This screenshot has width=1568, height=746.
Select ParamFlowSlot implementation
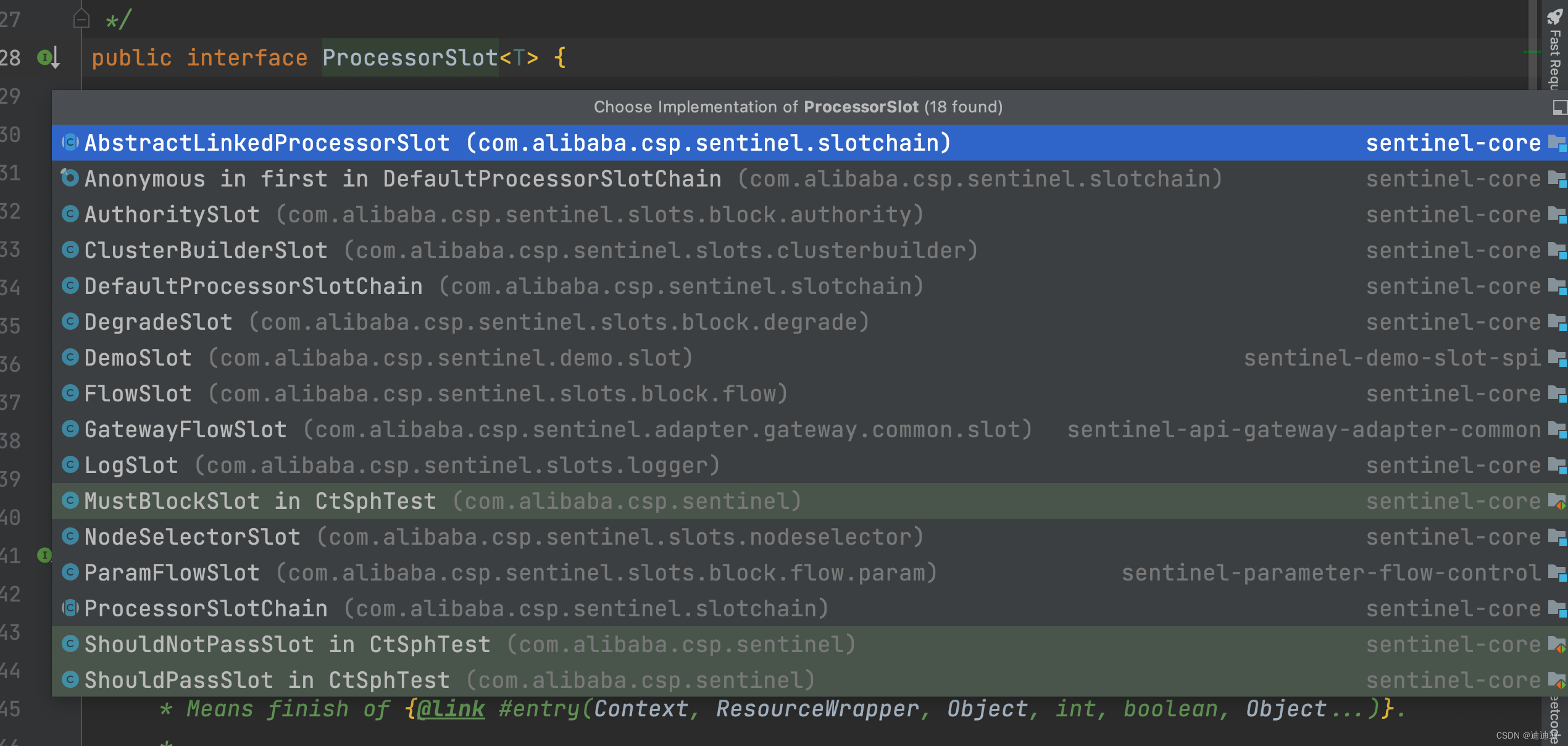(x=809, y=572)
